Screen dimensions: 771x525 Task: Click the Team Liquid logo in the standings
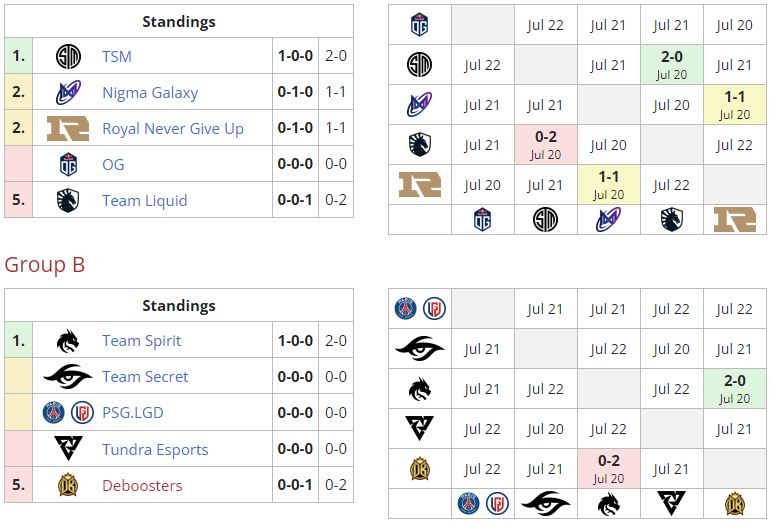(x=68, y=201)
